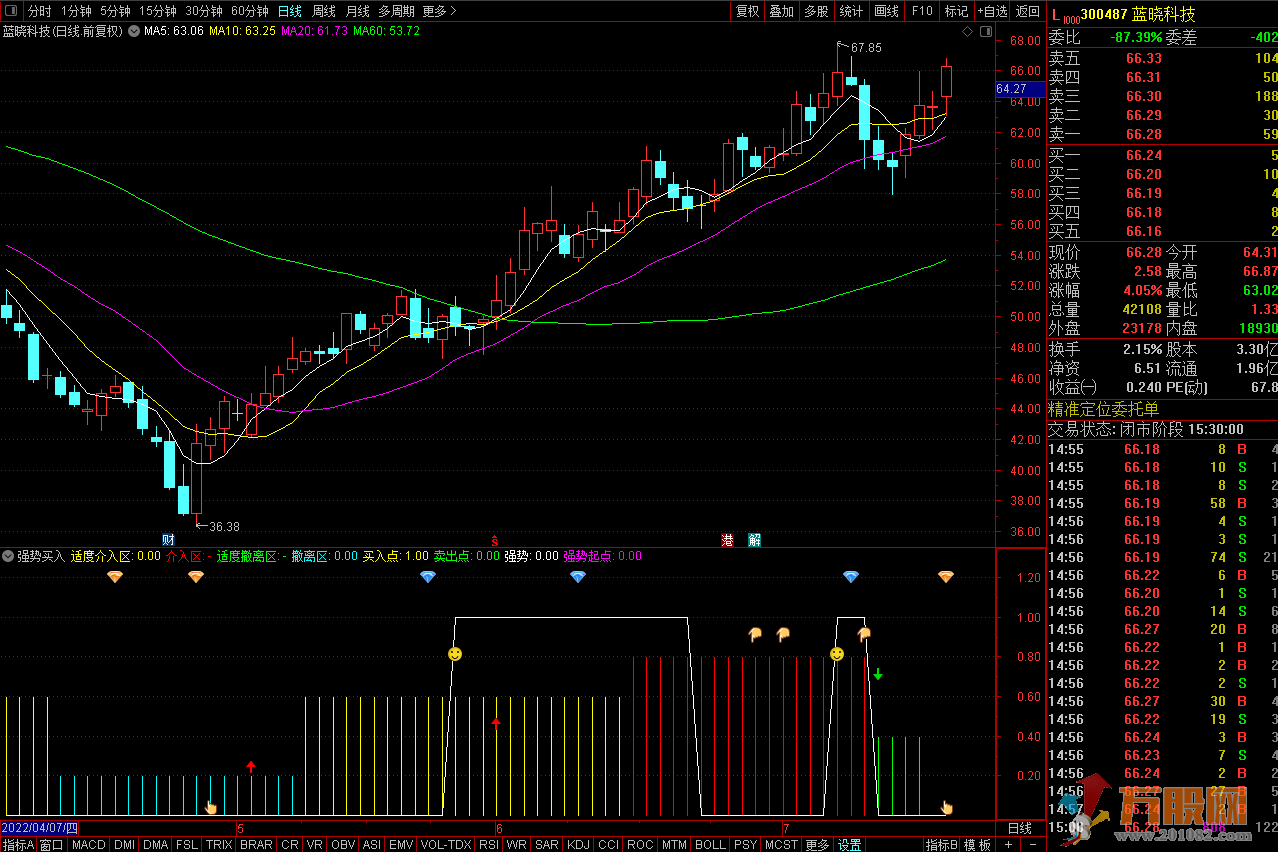Image resolution: width=1278 pixels, height=852 pixels.
Task: Select the 30分钟 period tab
Action: pos(203,11)
